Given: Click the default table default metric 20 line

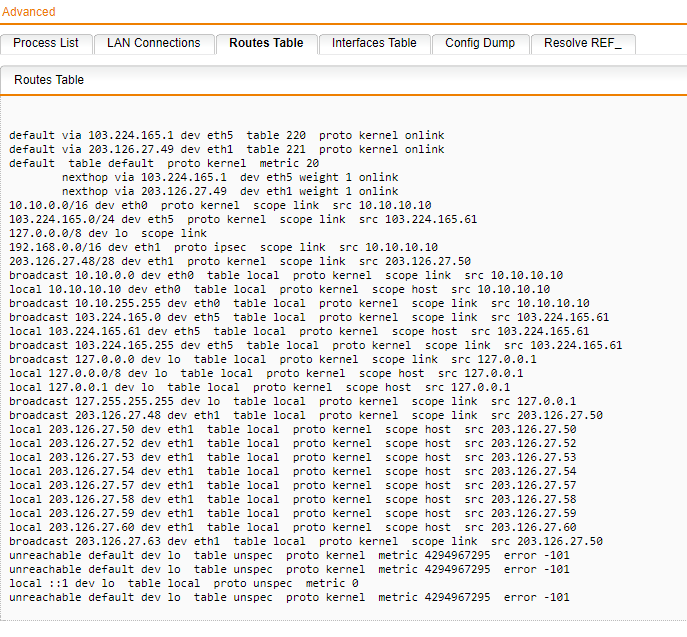Looking at the screenshot, I should [x=164, y=163].
